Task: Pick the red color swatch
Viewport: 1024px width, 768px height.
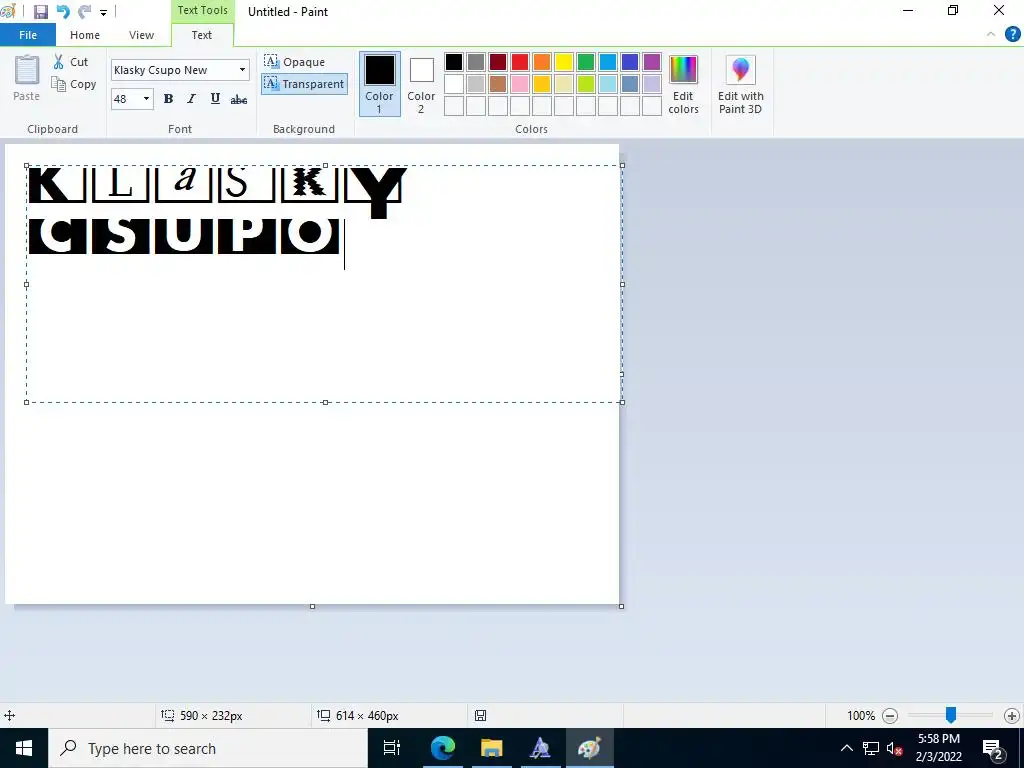Action: [520, 62]
